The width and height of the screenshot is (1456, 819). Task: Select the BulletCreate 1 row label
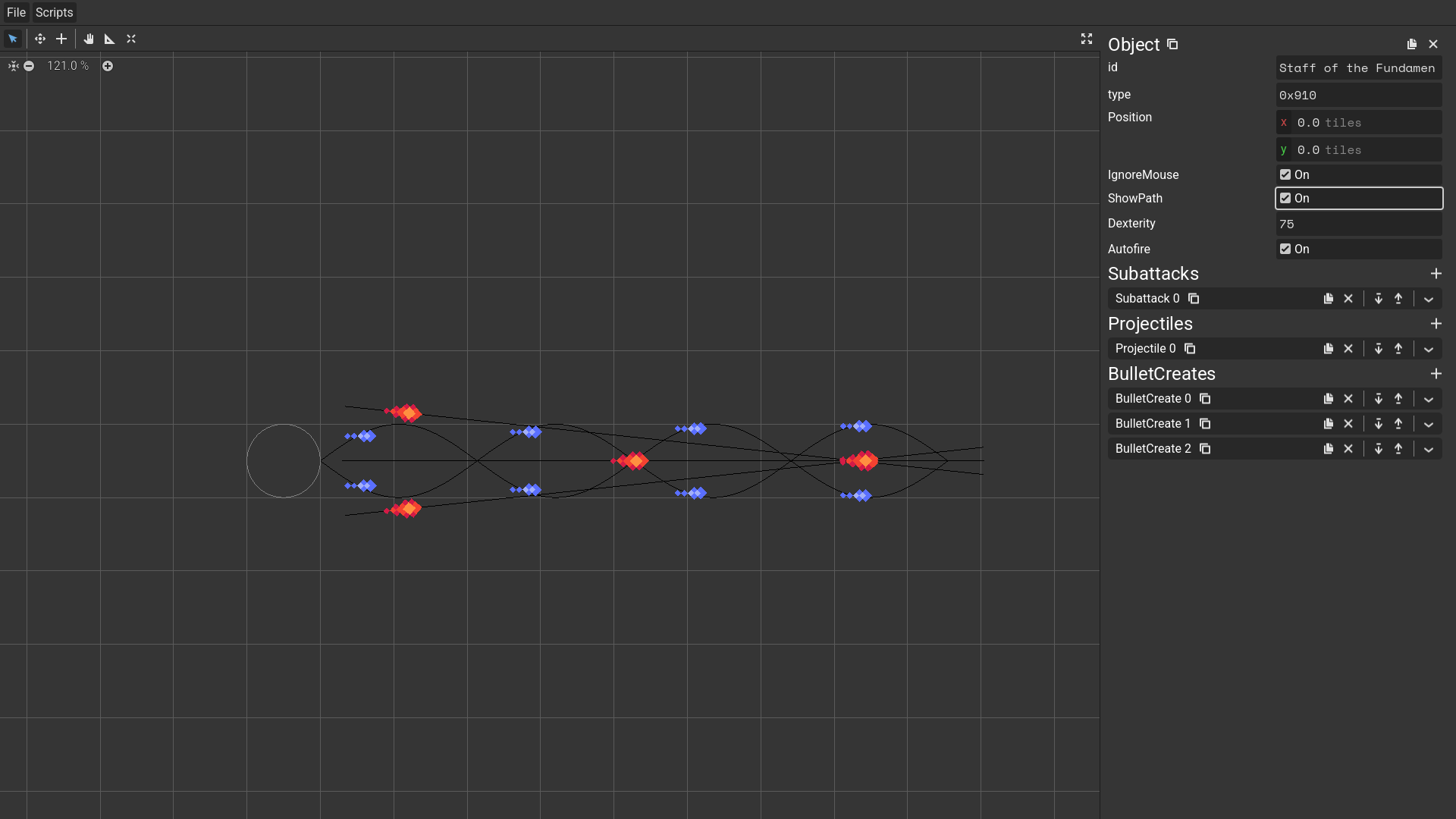[1153, 424]
